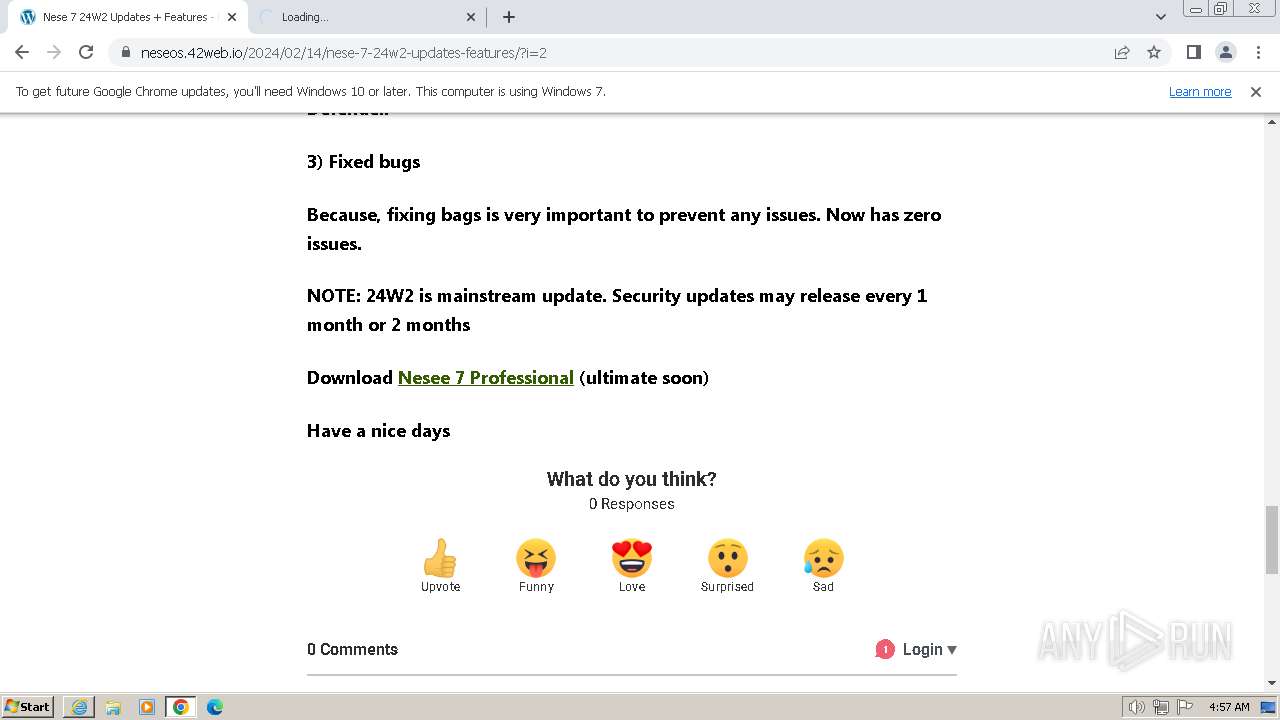1280x720 pixels.
Task: Select the 'Have a nice days' text
Action: [x=379, y=431]
